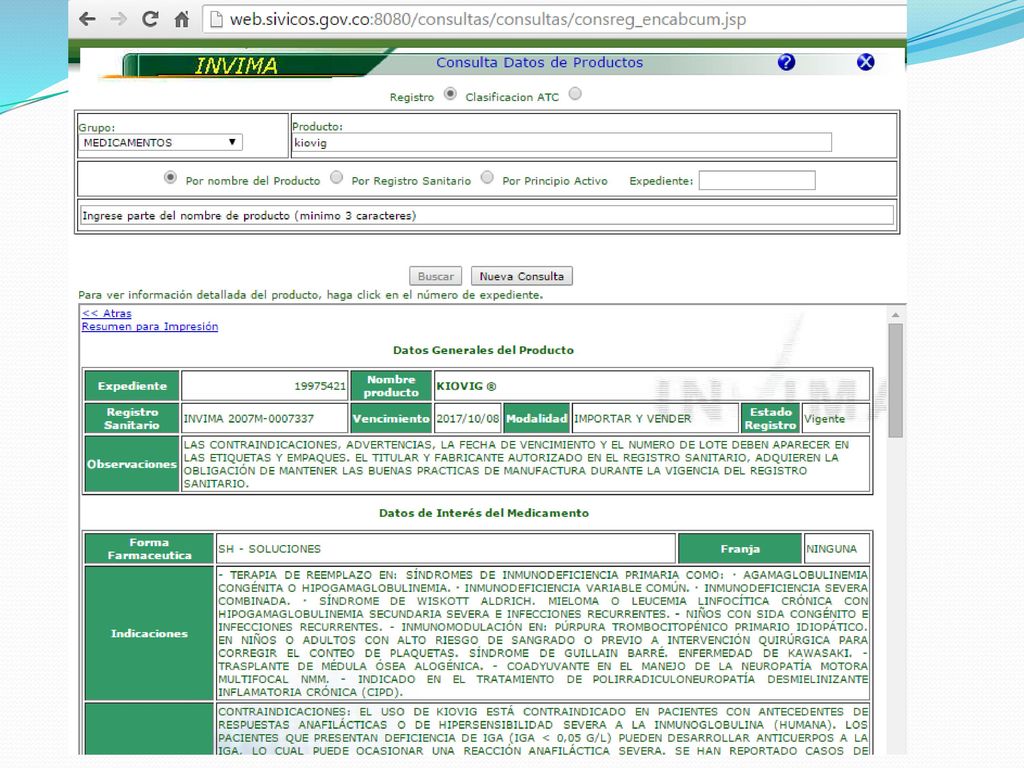Viewport: 1024px width, 768px height.
Task: Click the Datos de Interés del Medicamento heading
Action: (484, 513)
